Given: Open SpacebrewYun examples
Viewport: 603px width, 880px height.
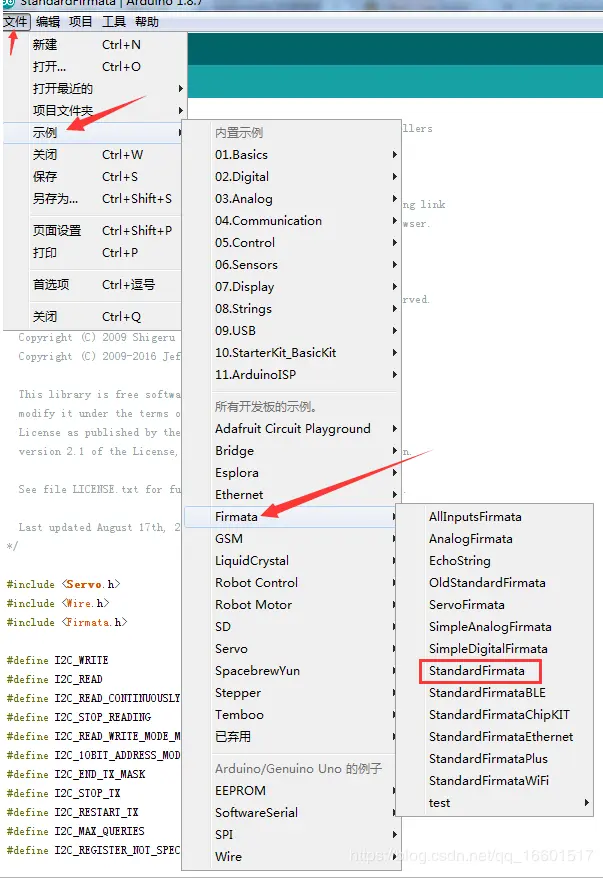Looking at the screenshot, I should coord(291,671).
